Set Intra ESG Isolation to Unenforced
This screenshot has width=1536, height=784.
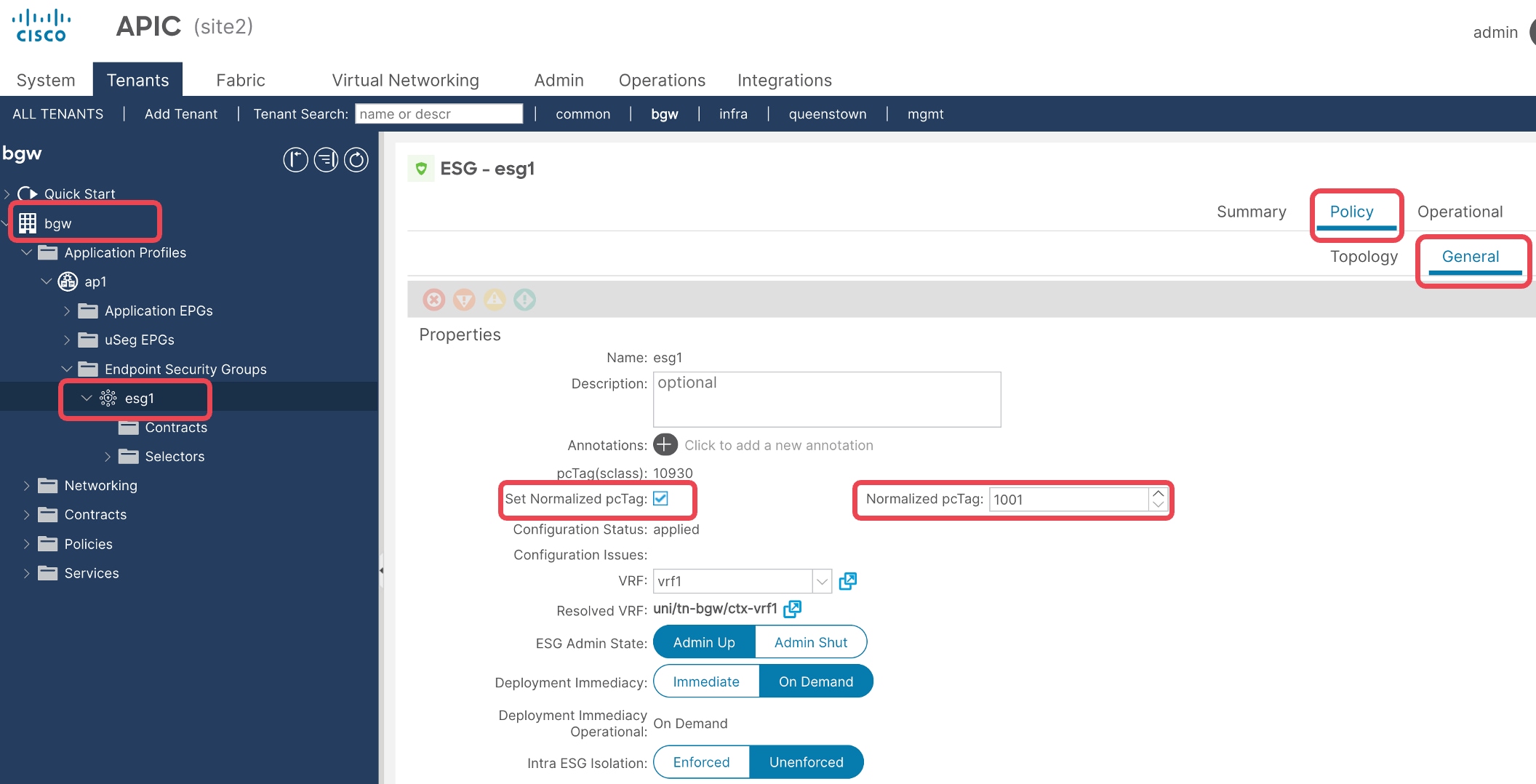tap(807, 762)
